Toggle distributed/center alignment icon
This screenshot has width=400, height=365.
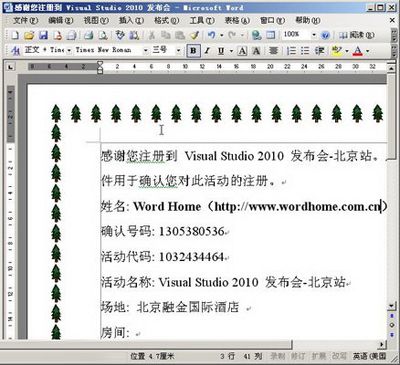coord(273,51)
